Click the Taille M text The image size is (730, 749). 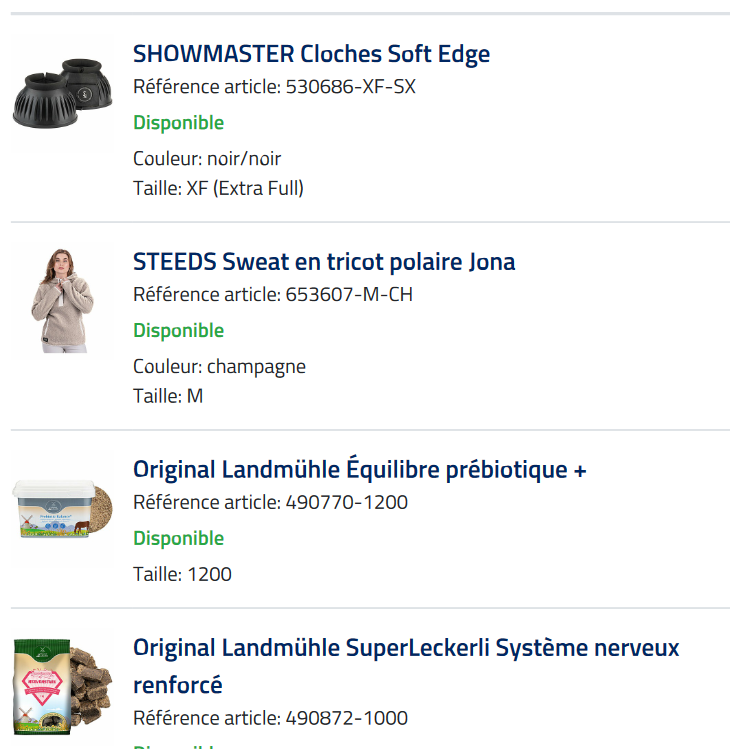coord(168,396)
